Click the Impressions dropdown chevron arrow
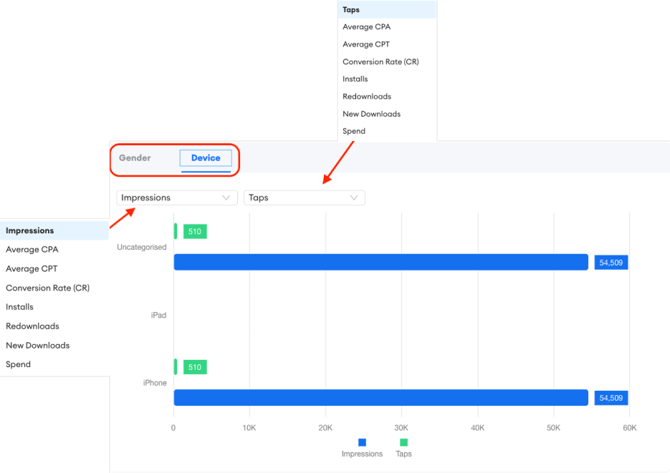The width and height of the screenshot is (670, 473). click(x=226, y=198)
